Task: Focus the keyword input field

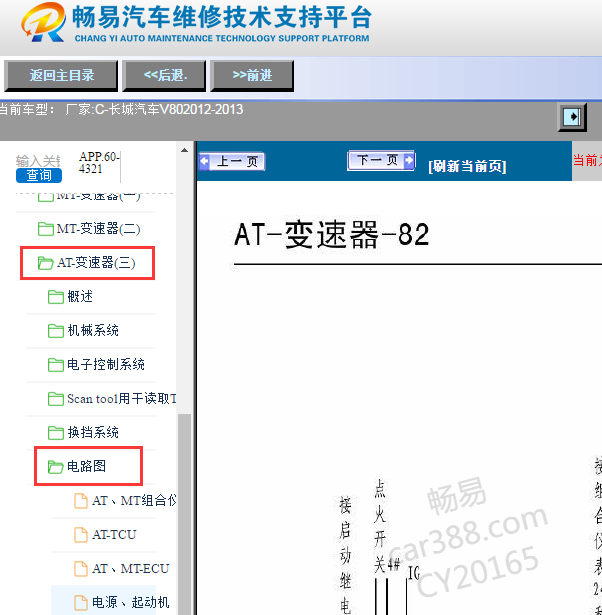Action: click(38, 161)
